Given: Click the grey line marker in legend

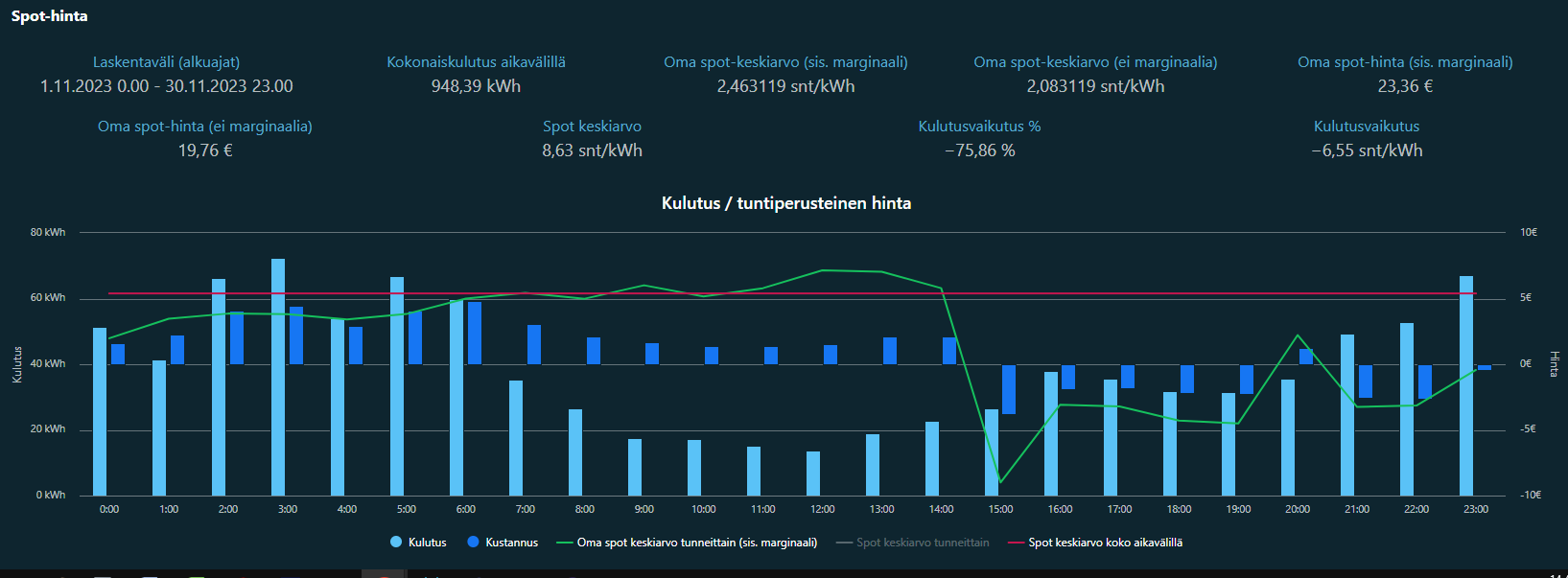Looking at the screenshot, I should coord(844,543).
